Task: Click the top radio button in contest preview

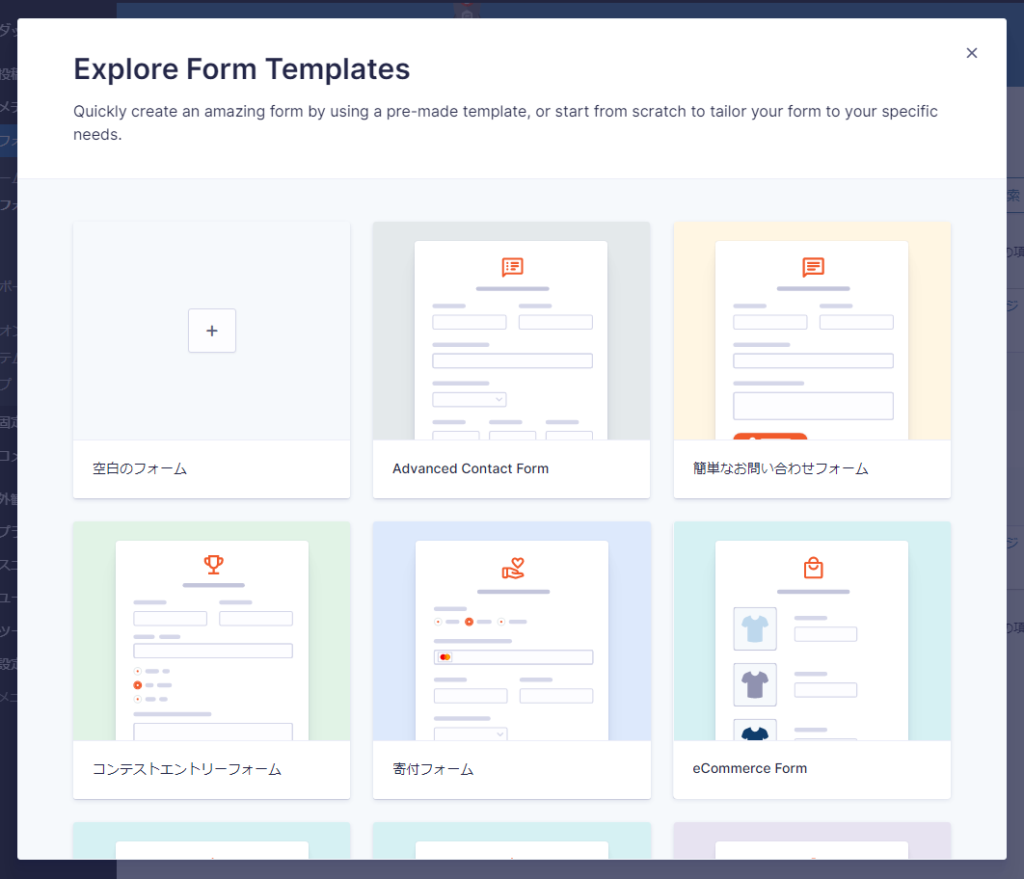Action: tap(137, 671)
